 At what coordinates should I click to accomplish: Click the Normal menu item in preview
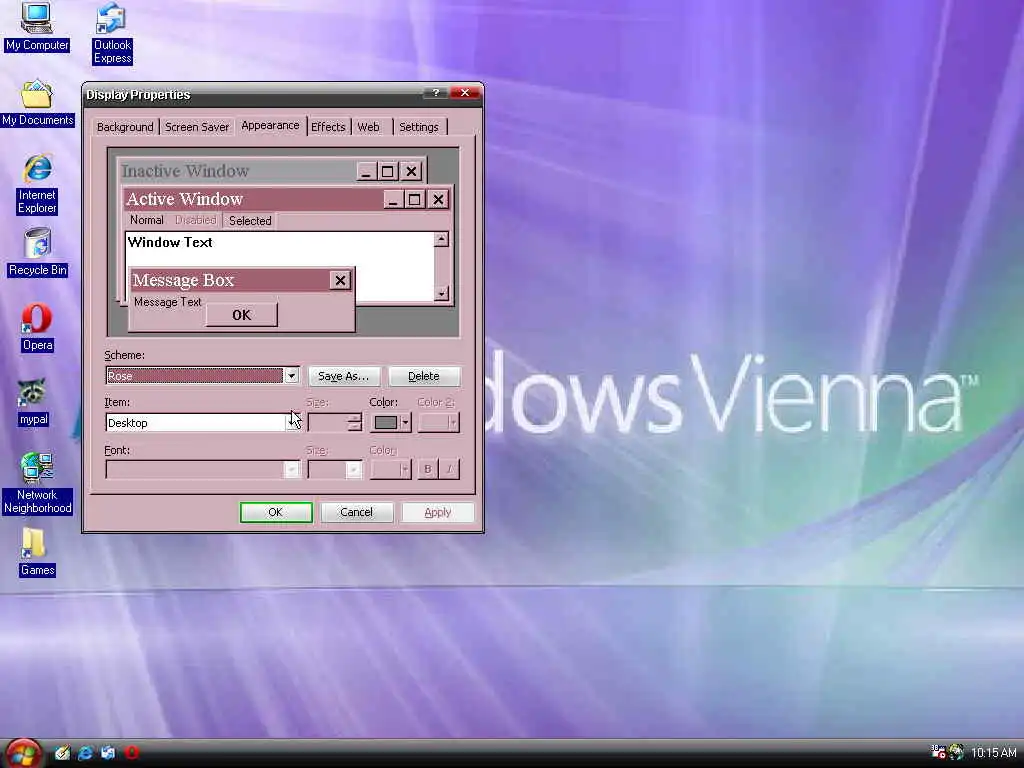[146, 220]
